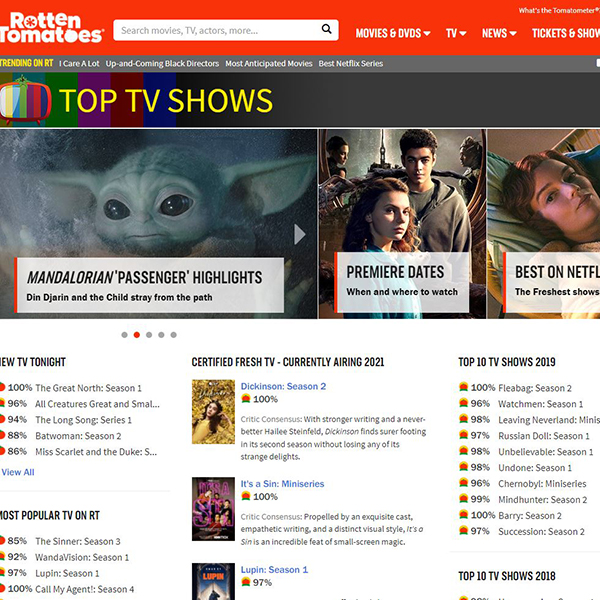
Task: Select the active second carousel dot
Action: (x=137, y=335)
